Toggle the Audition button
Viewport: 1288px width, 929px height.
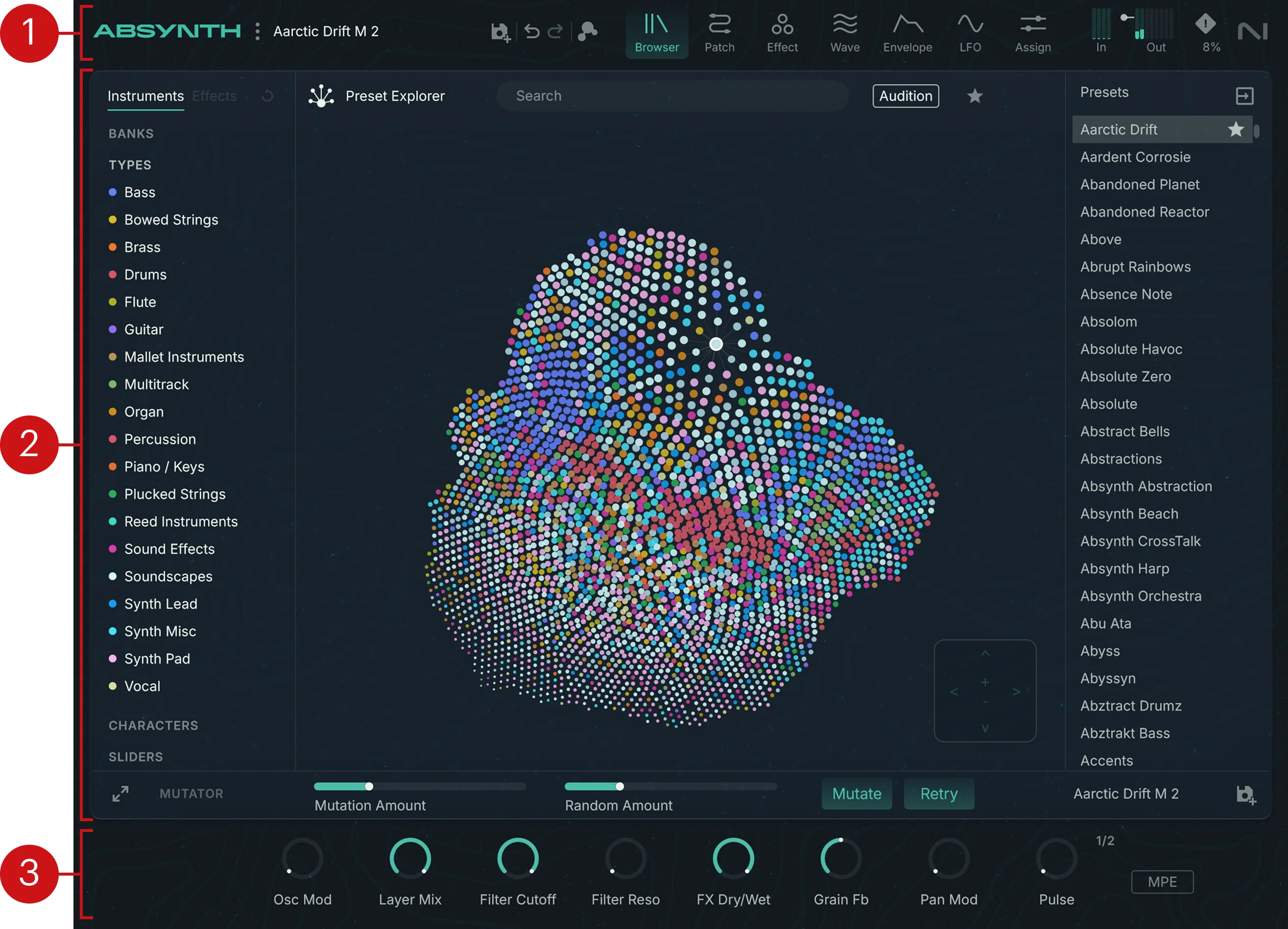(x=905, y=96)
